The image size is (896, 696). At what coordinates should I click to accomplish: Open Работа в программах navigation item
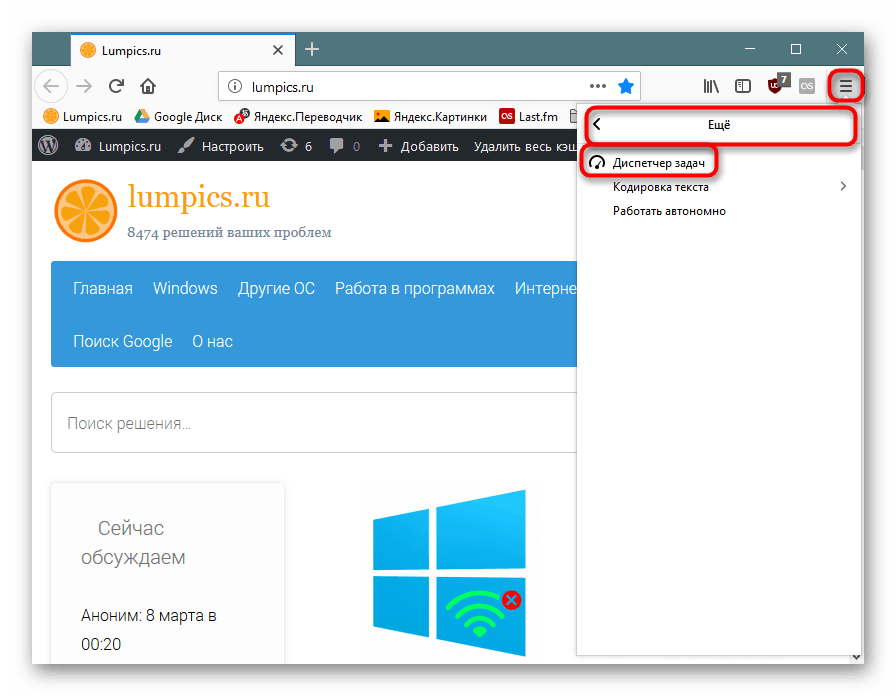(x=415, y=289)
